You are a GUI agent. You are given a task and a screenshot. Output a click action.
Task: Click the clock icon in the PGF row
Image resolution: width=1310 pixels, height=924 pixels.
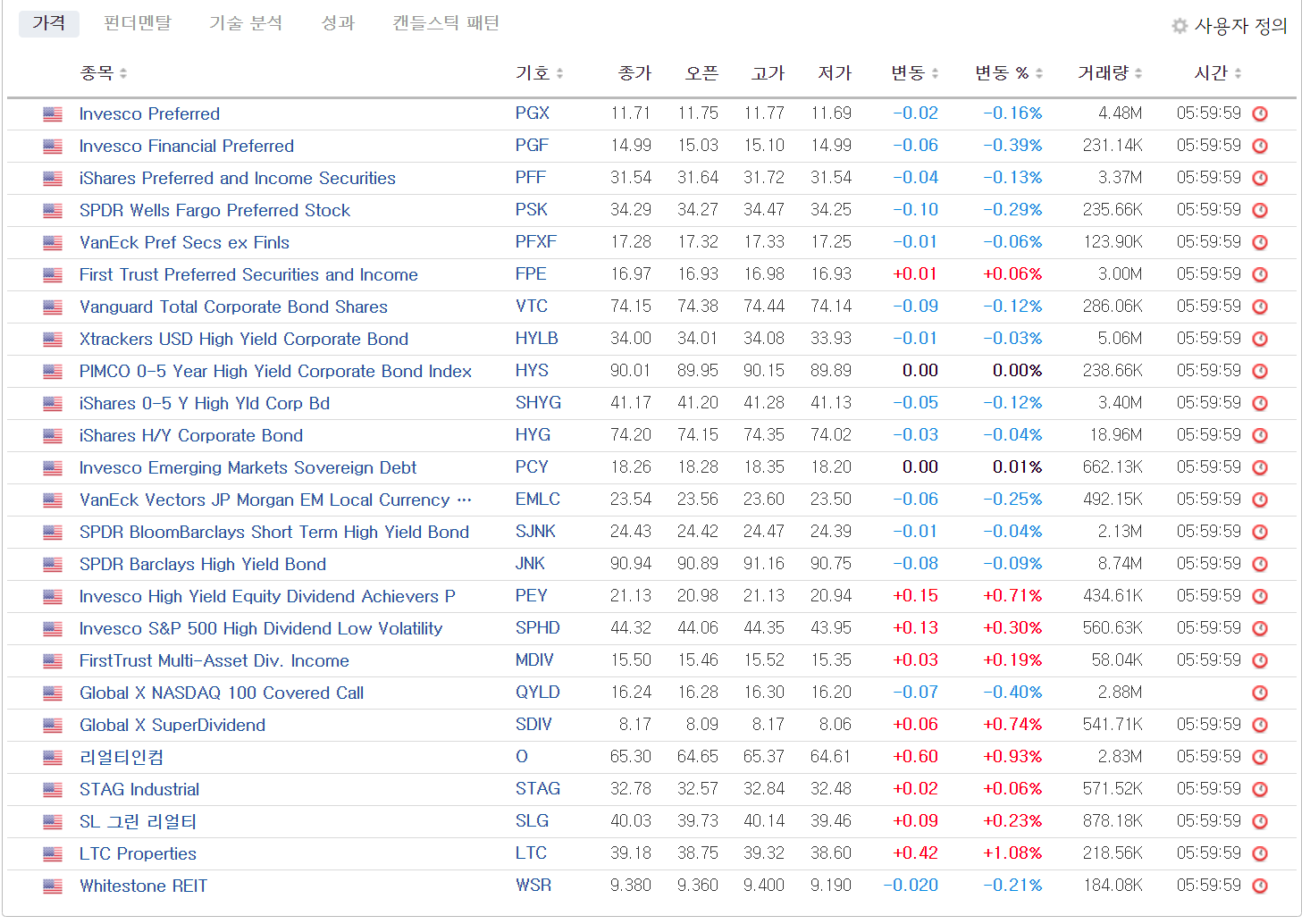click(x=1260, y=147)
